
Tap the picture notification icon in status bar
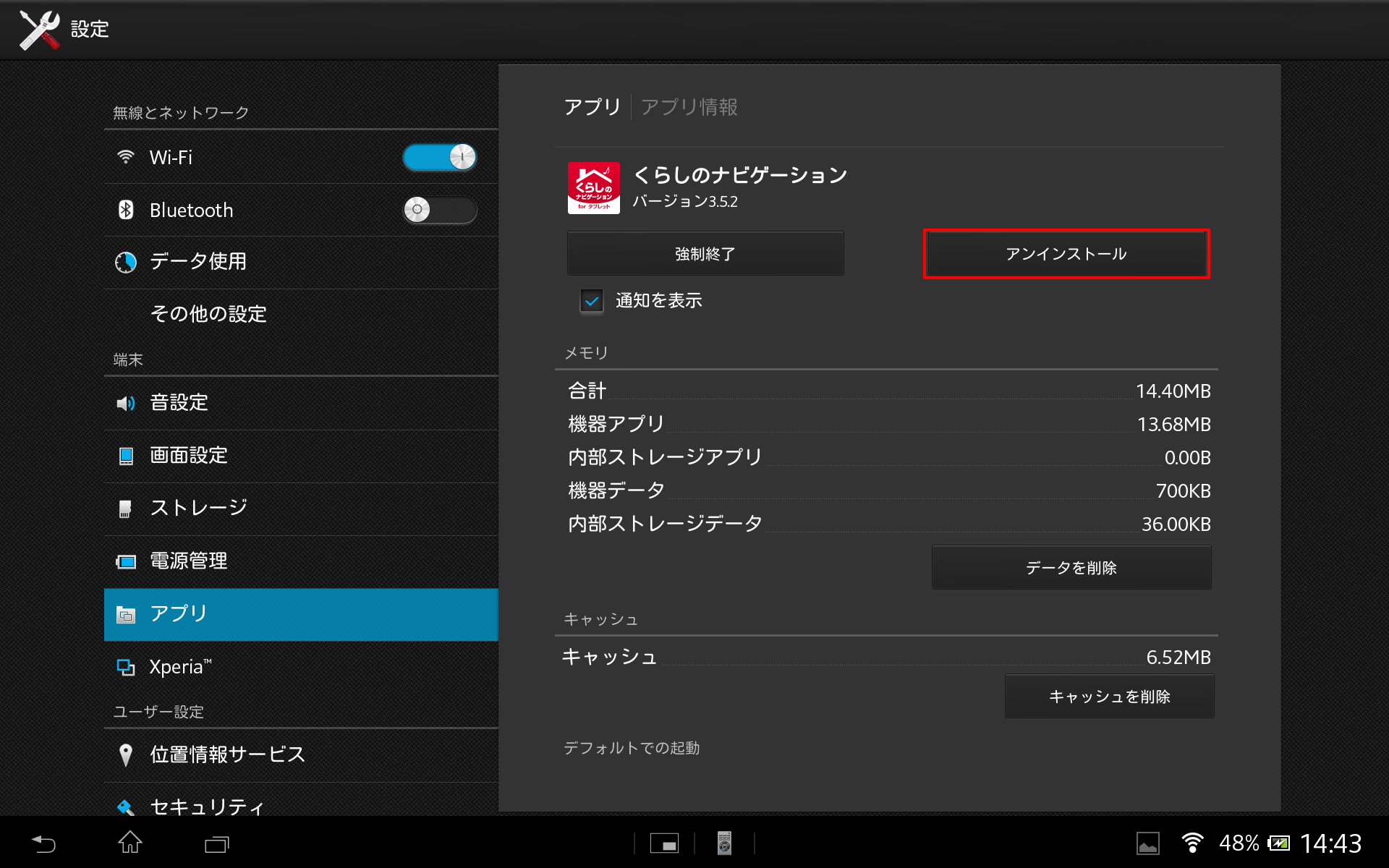coord(1148,843)
